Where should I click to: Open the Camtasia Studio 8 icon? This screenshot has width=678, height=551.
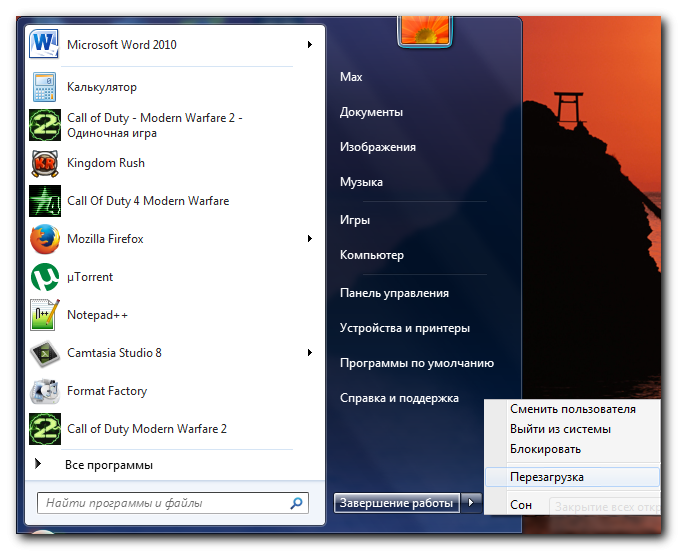coord(45,353)
